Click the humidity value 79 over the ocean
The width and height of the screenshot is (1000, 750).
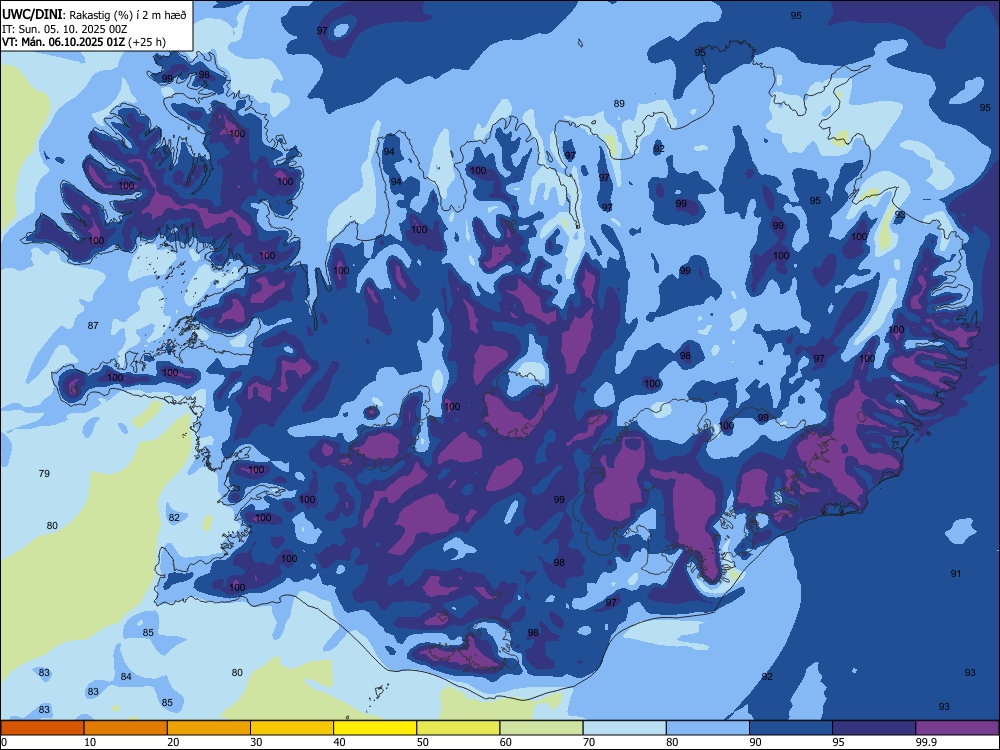pyautogui.click(x=44, y=473)
